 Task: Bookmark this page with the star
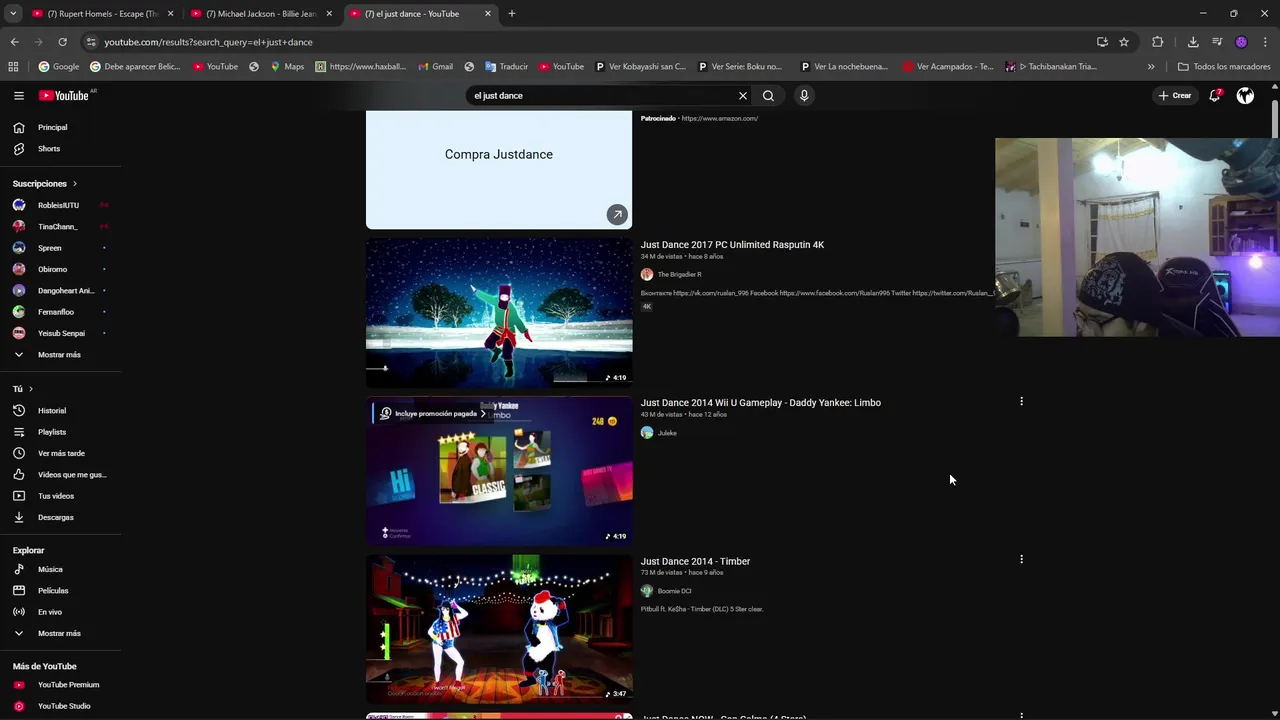pos(1124,42)
